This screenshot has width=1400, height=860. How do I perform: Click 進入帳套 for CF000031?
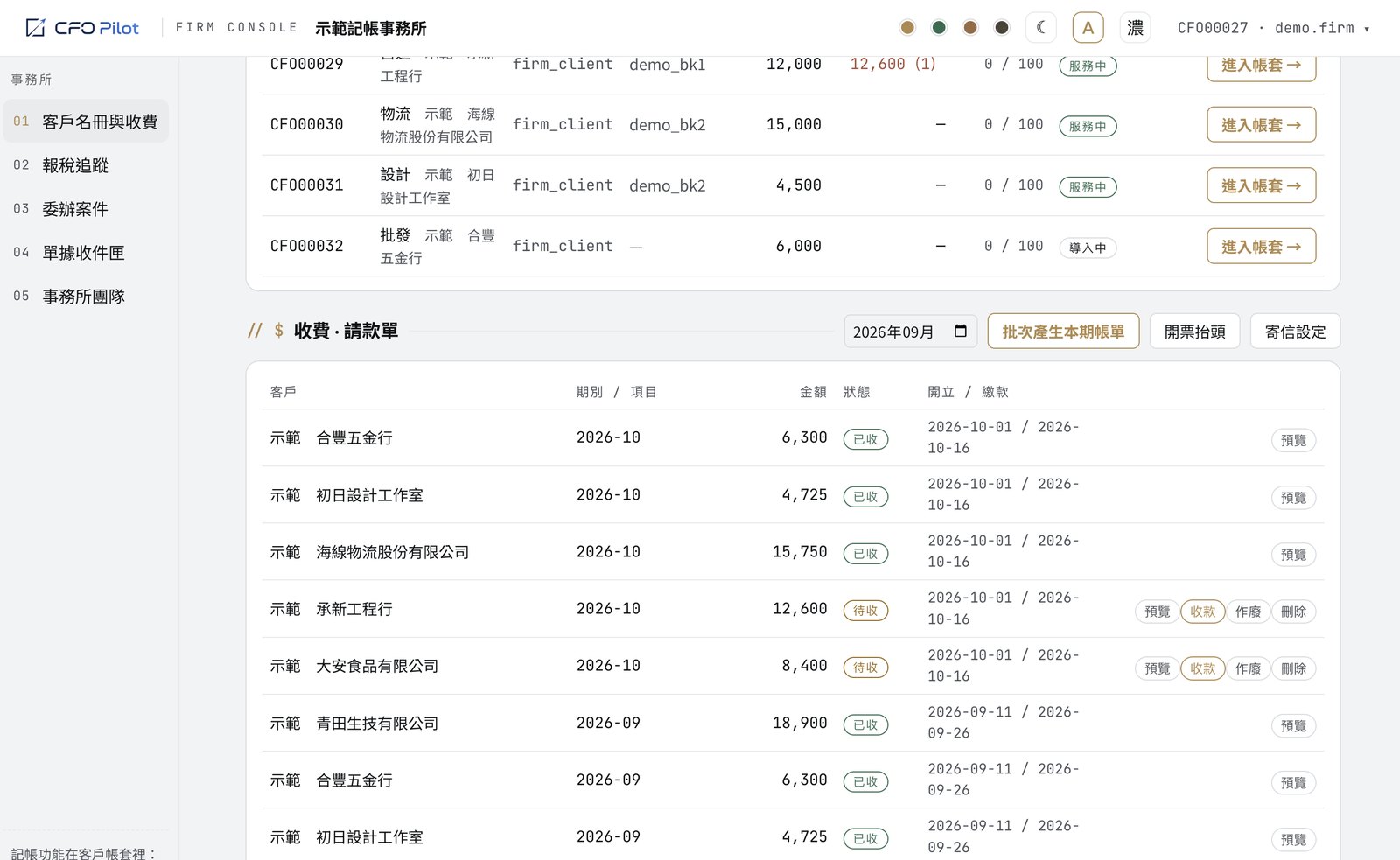click(x=1261, y=185)
